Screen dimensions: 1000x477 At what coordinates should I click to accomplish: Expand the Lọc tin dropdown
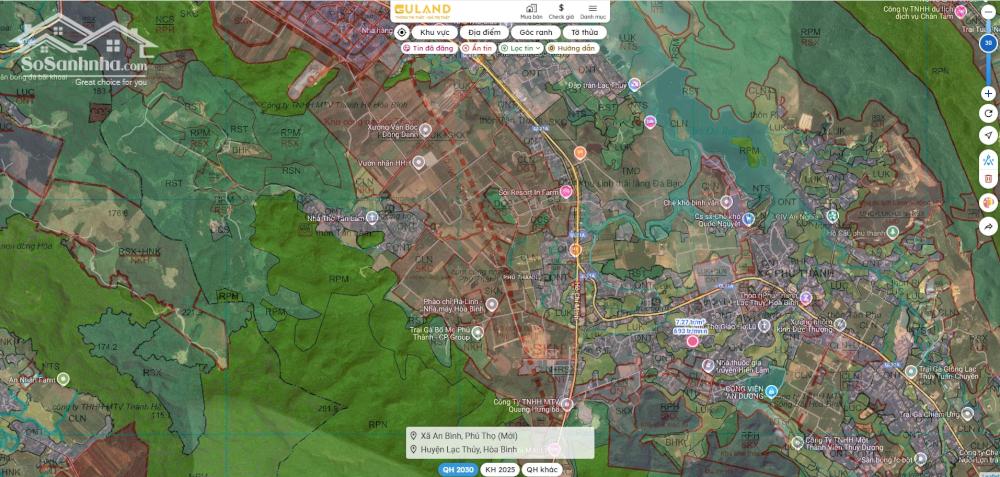520,48
